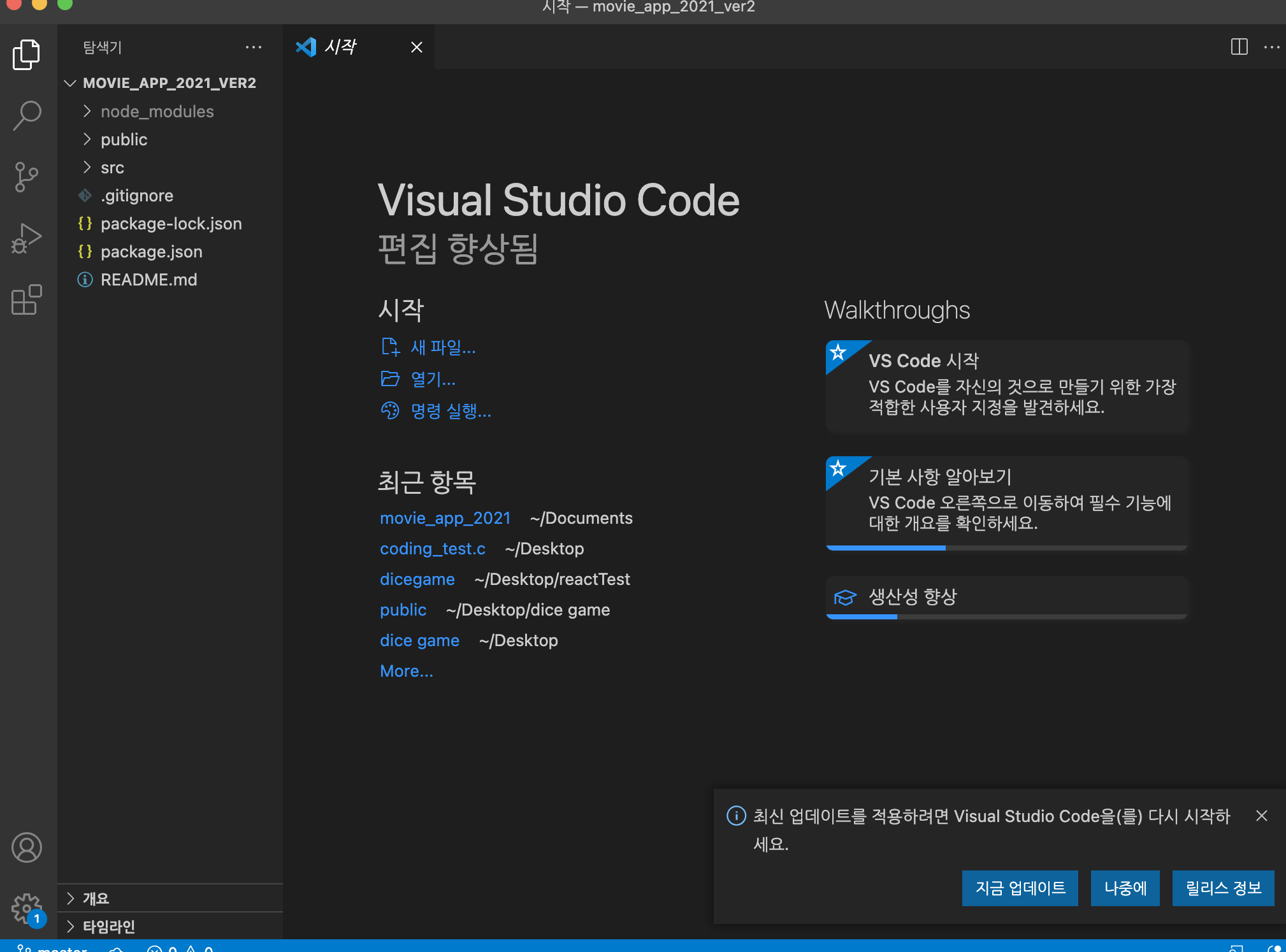Open the Source Control view
This screenshot has height=952, width=1286.
tap(26, 177)
